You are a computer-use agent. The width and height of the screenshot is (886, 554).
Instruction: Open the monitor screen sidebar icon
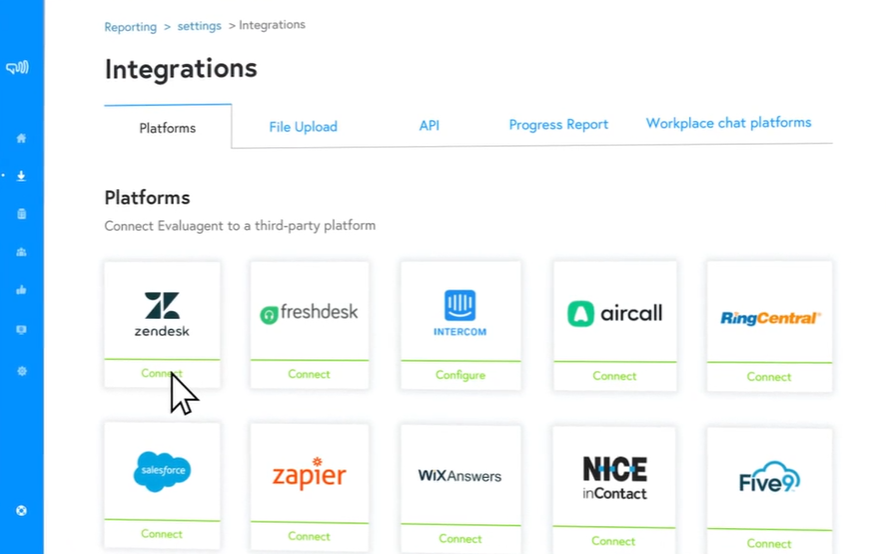pos(21,330)
